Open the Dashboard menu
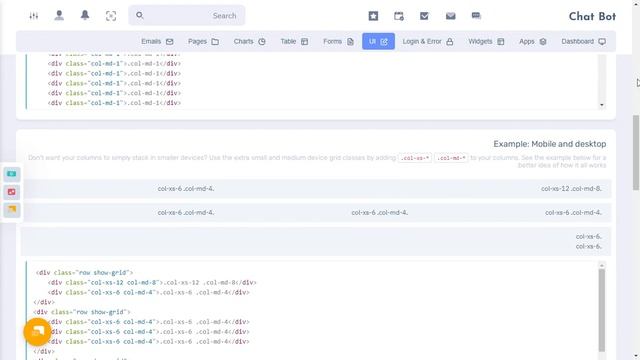The width and height of the screenshot is (640, 360). click(x=583, y=41)
